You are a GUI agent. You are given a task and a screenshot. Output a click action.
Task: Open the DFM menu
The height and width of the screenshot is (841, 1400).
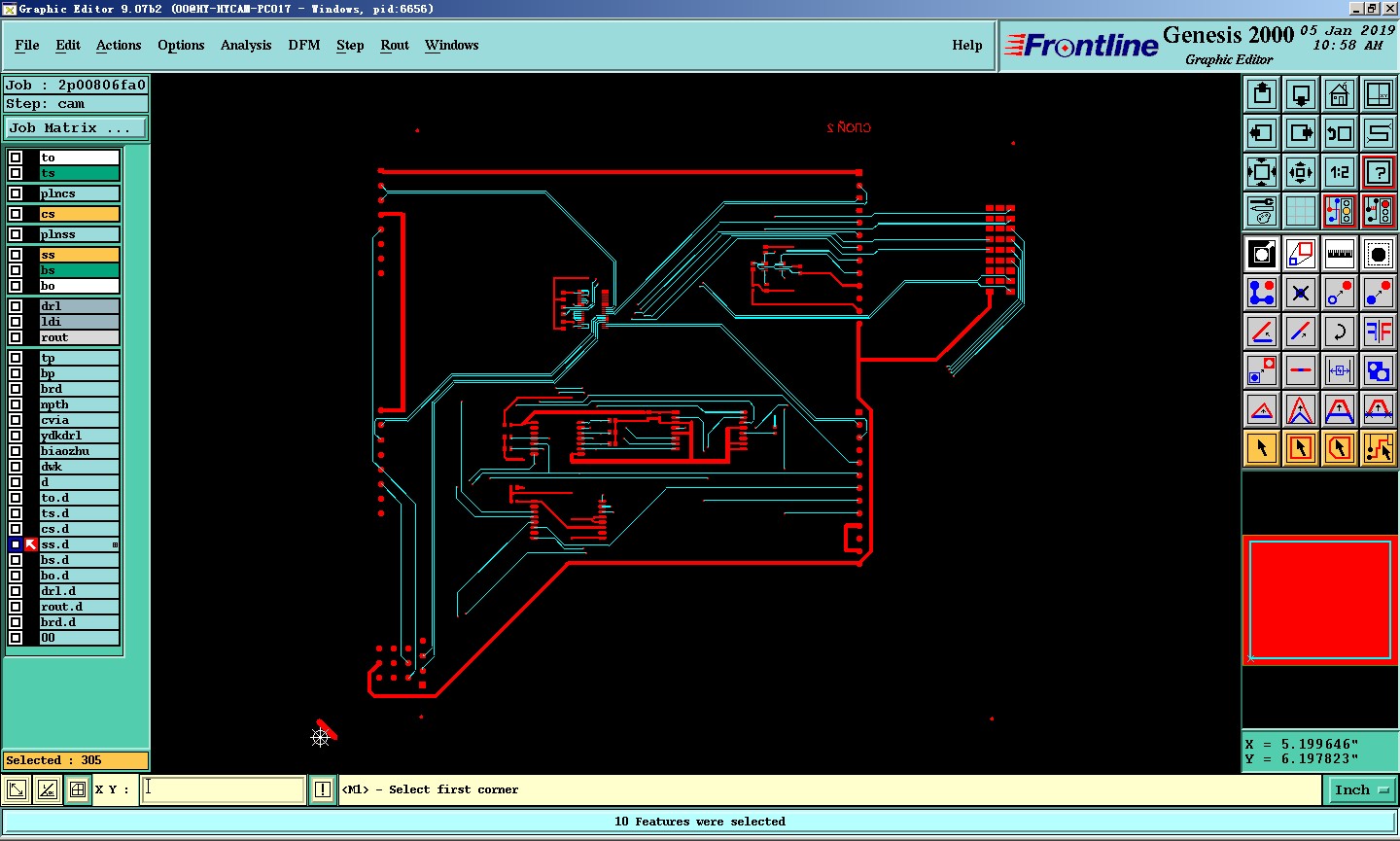click(304, 45)
